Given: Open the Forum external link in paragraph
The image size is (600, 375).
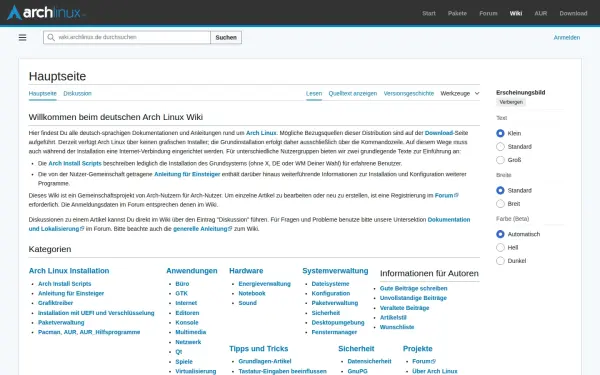Looking at the screenshot, I should [446, 195].
